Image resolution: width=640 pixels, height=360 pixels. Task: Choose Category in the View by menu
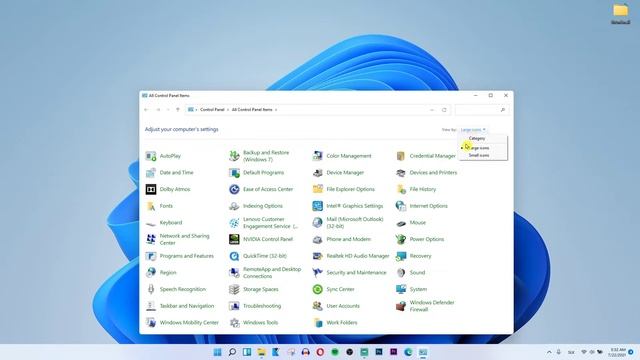(x=477, y=138)
